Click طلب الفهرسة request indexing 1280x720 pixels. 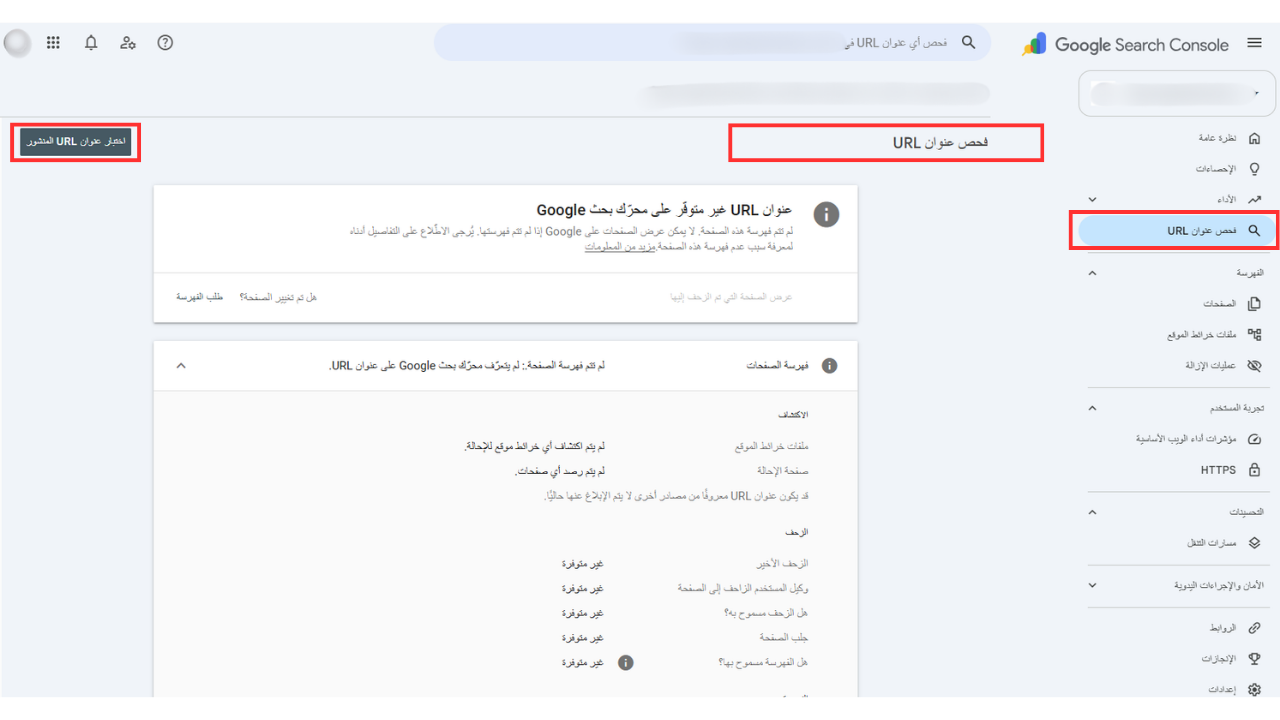[200, 297]
